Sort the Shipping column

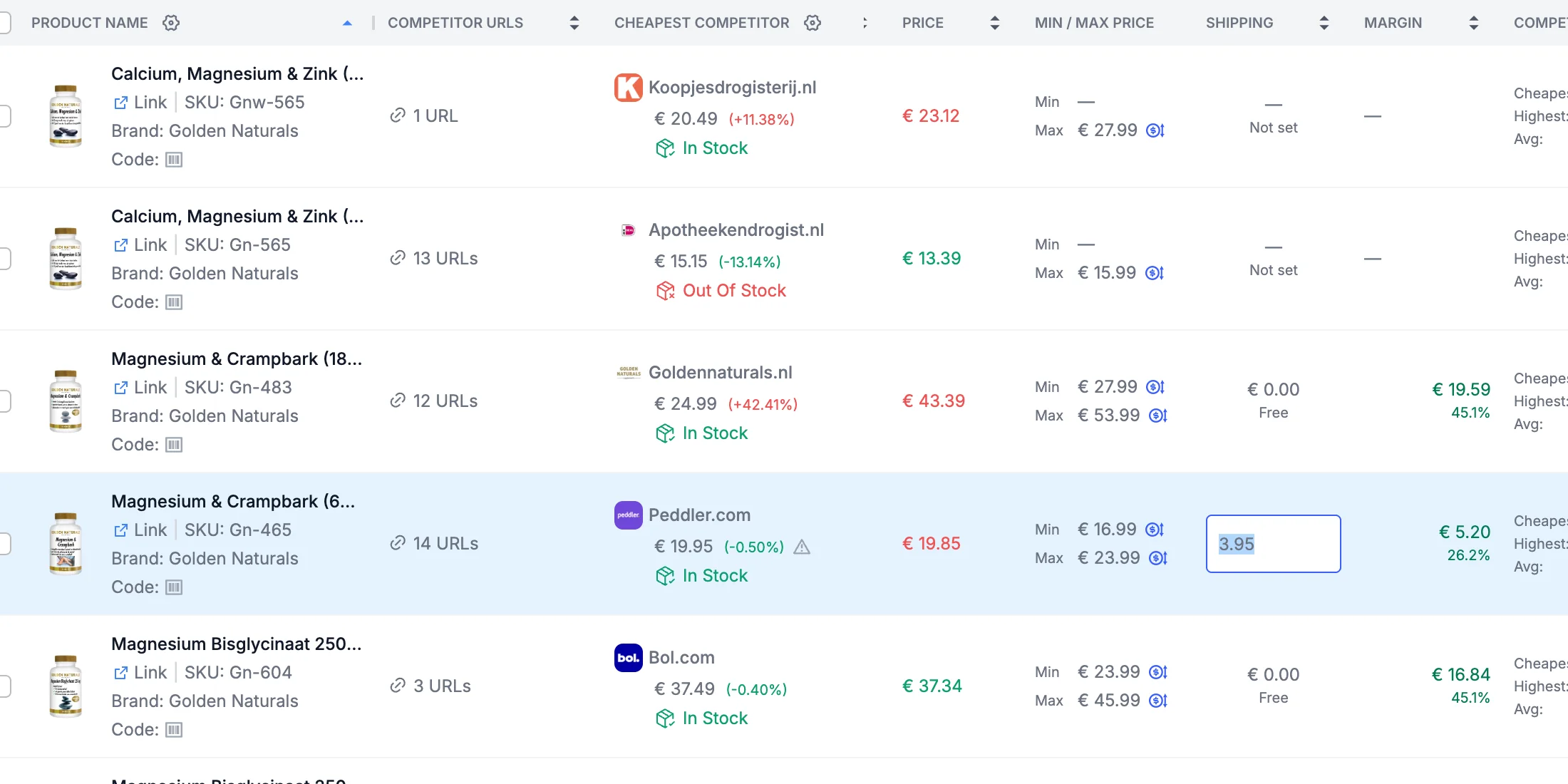tap(1324, 23)
